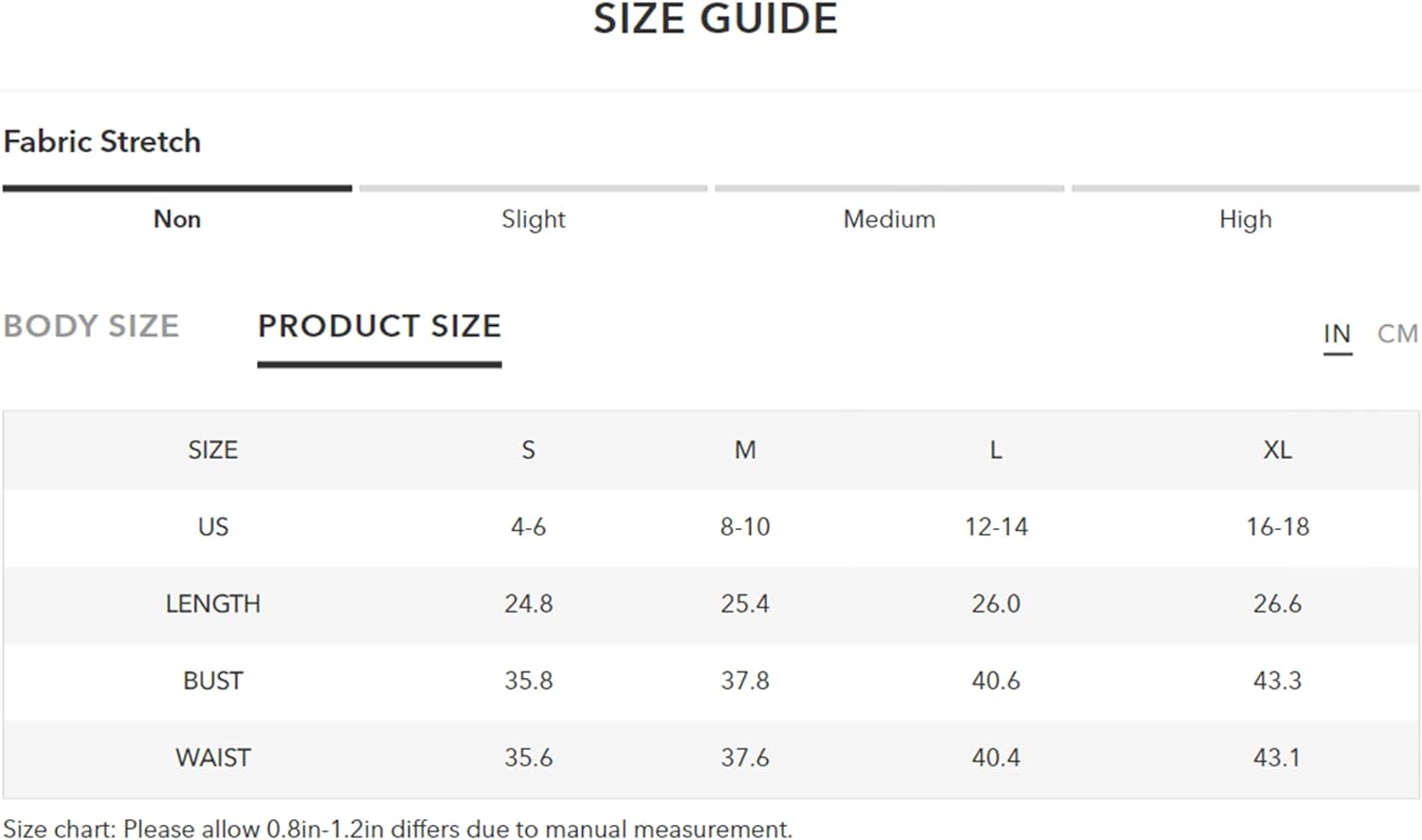1422x840 pixels.
Task: Select the BUST row label
Action: pyautogui.click(x=213, y=681)
